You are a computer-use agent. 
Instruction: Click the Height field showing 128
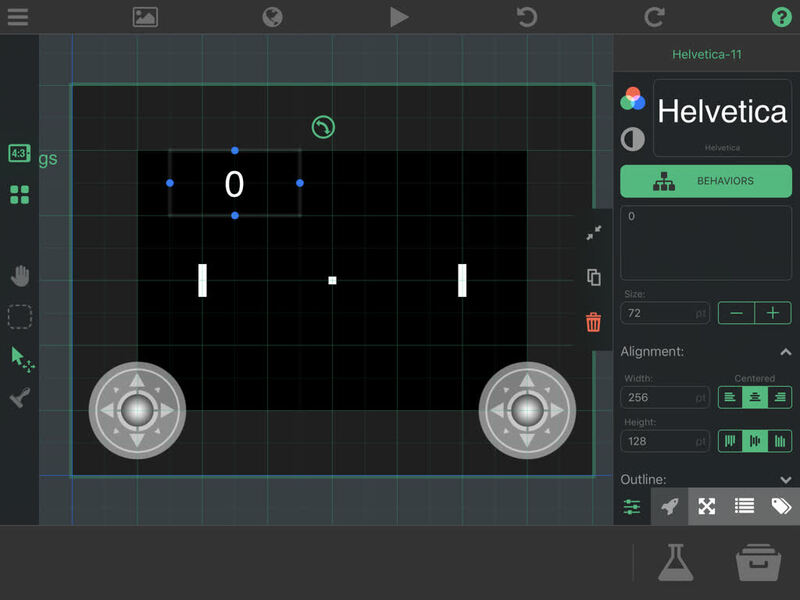click(665, 441)
